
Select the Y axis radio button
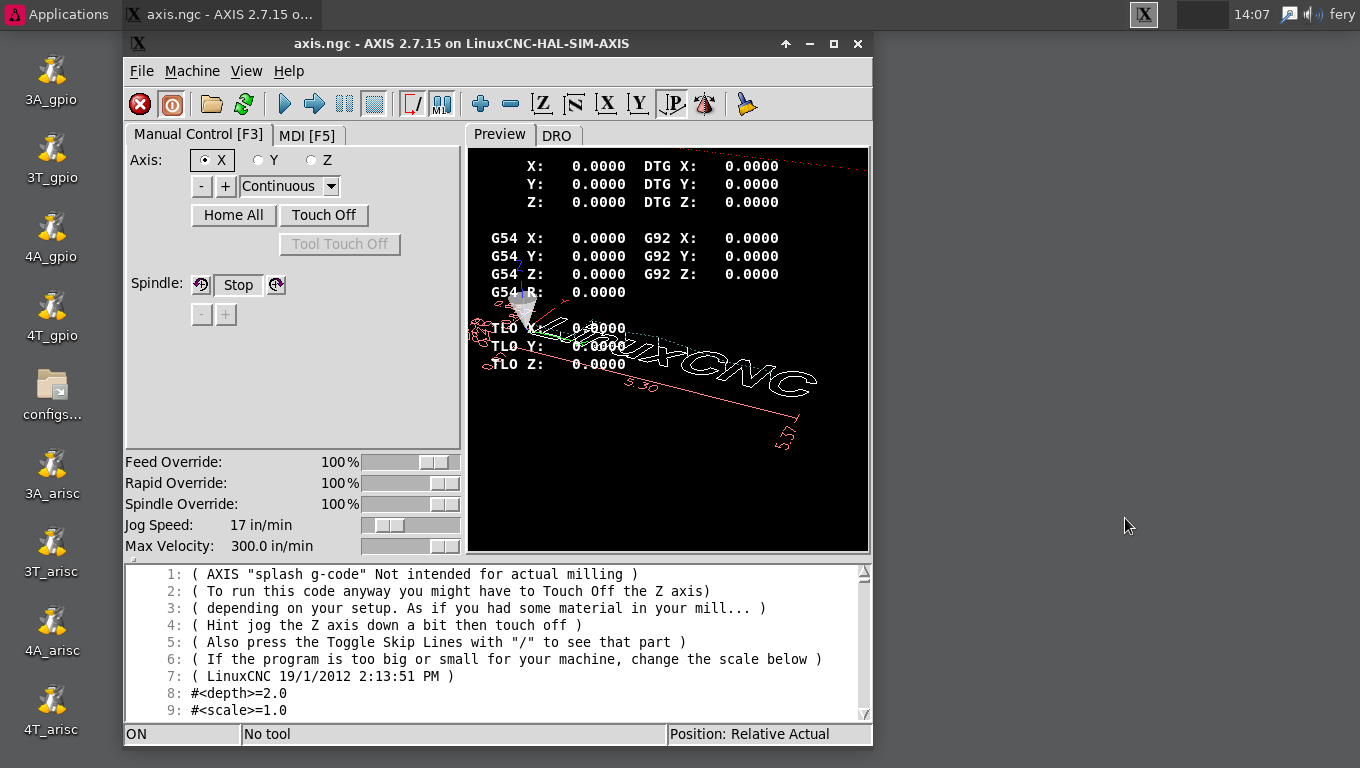coord(266,160)
